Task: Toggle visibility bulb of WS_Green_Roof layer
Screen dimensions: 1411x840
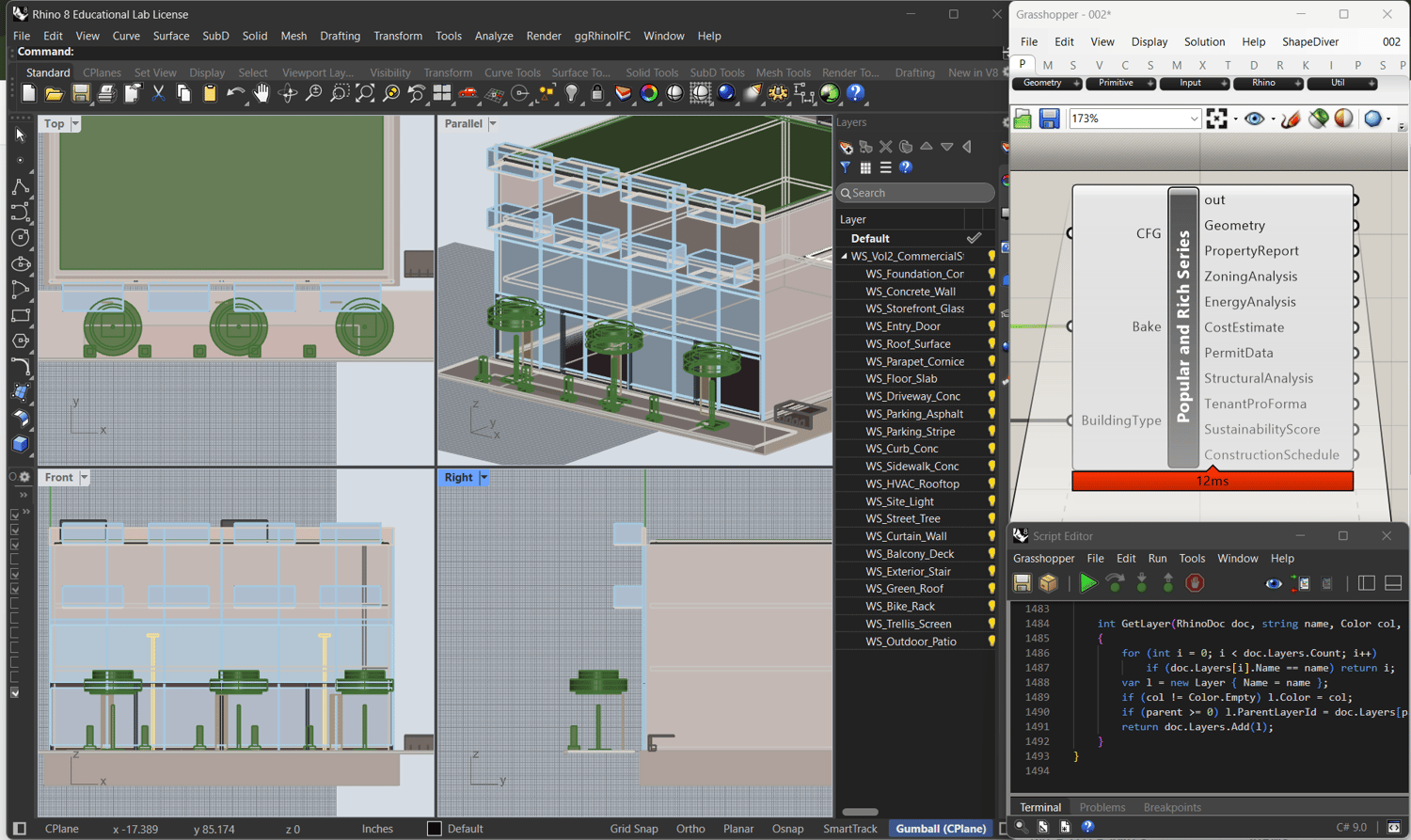Action: click(x=991, y=589)
